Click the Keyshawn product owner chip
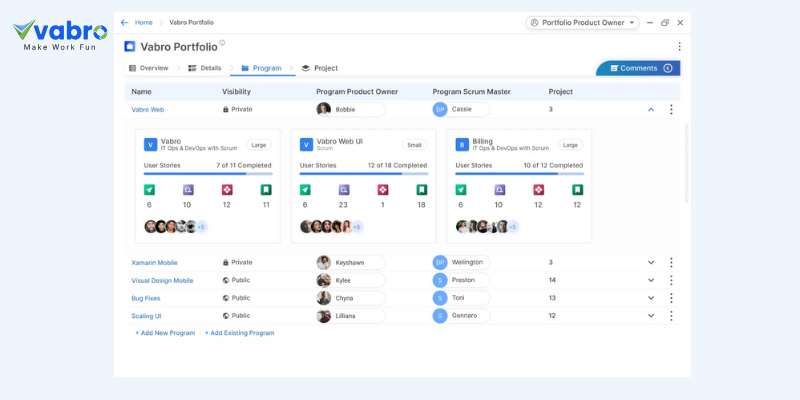 pyautogui.click(x=351, y=262)
